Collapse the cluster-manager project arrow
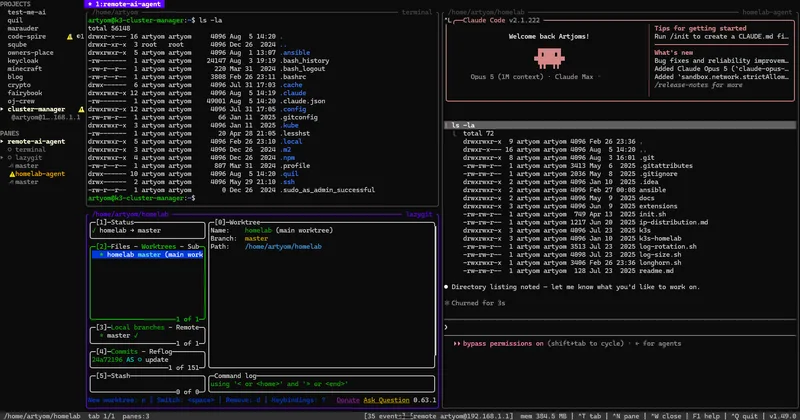This screenshot has width=800, height=420. (3, 109)
